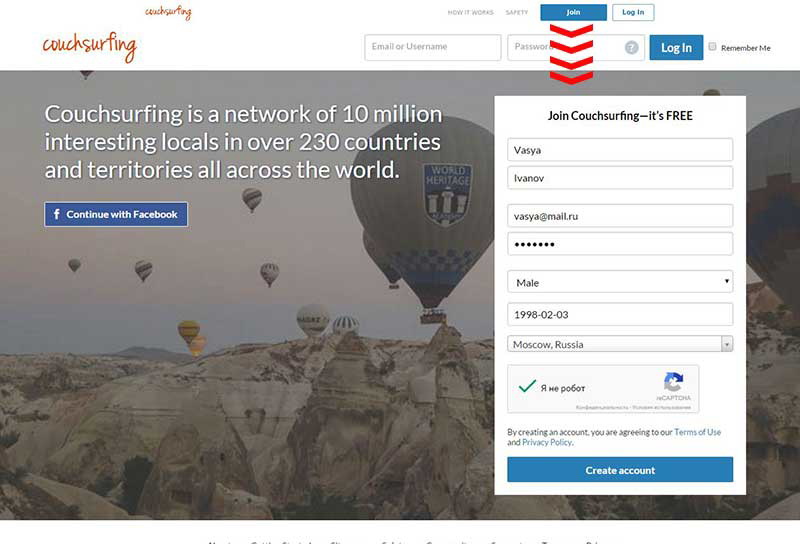Click the small Log In button at top
This screenshot has width=800, height=544.
point(633,12)
